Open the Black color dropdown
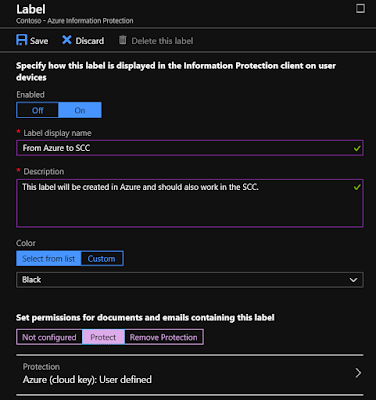Viewport: 376px width, 400px height. (x=190, y=280)
